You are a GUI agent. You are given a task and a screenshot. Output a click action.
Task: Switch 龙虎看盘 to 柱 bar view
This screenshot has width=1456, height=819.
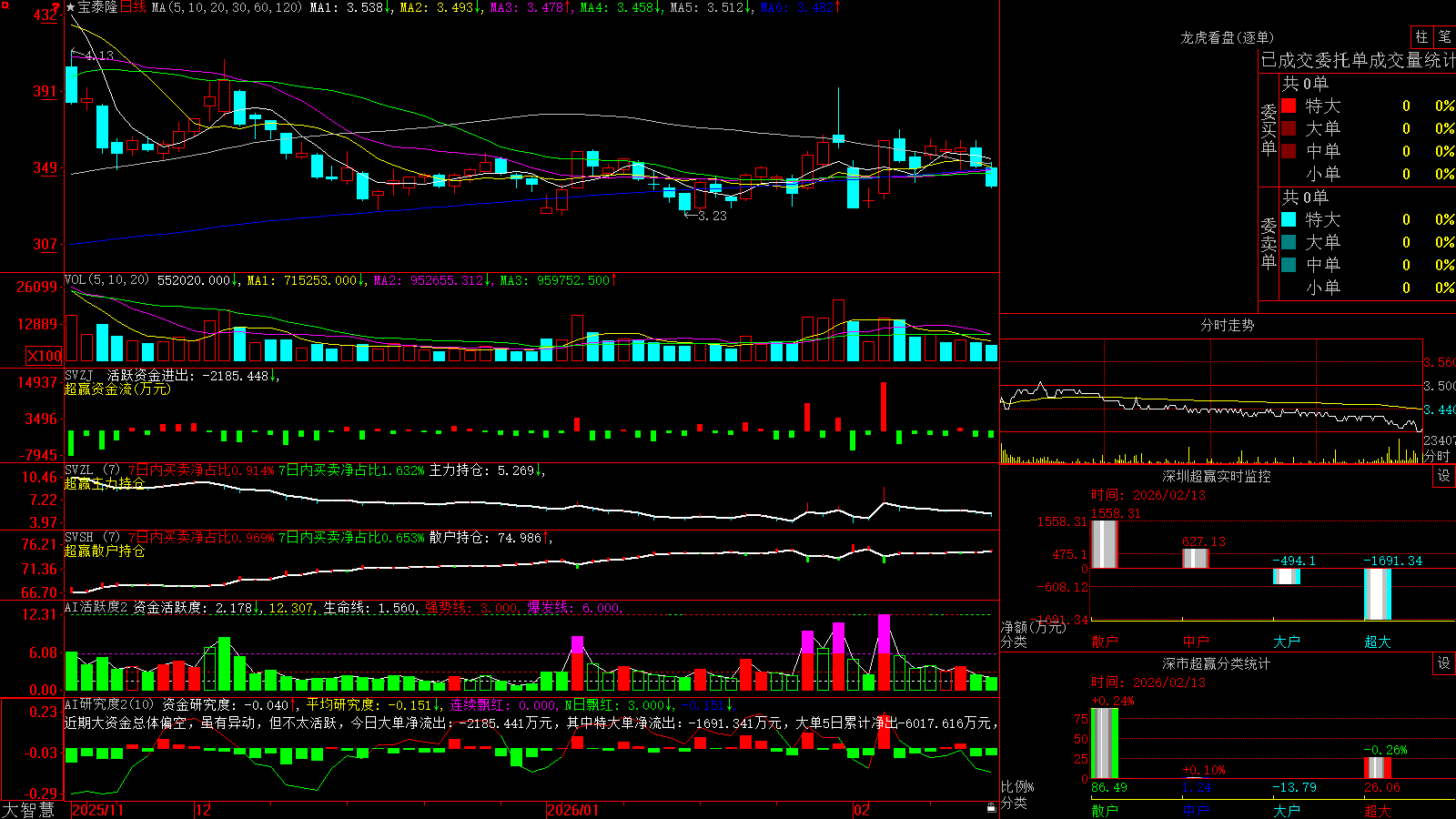(1421, 37)
